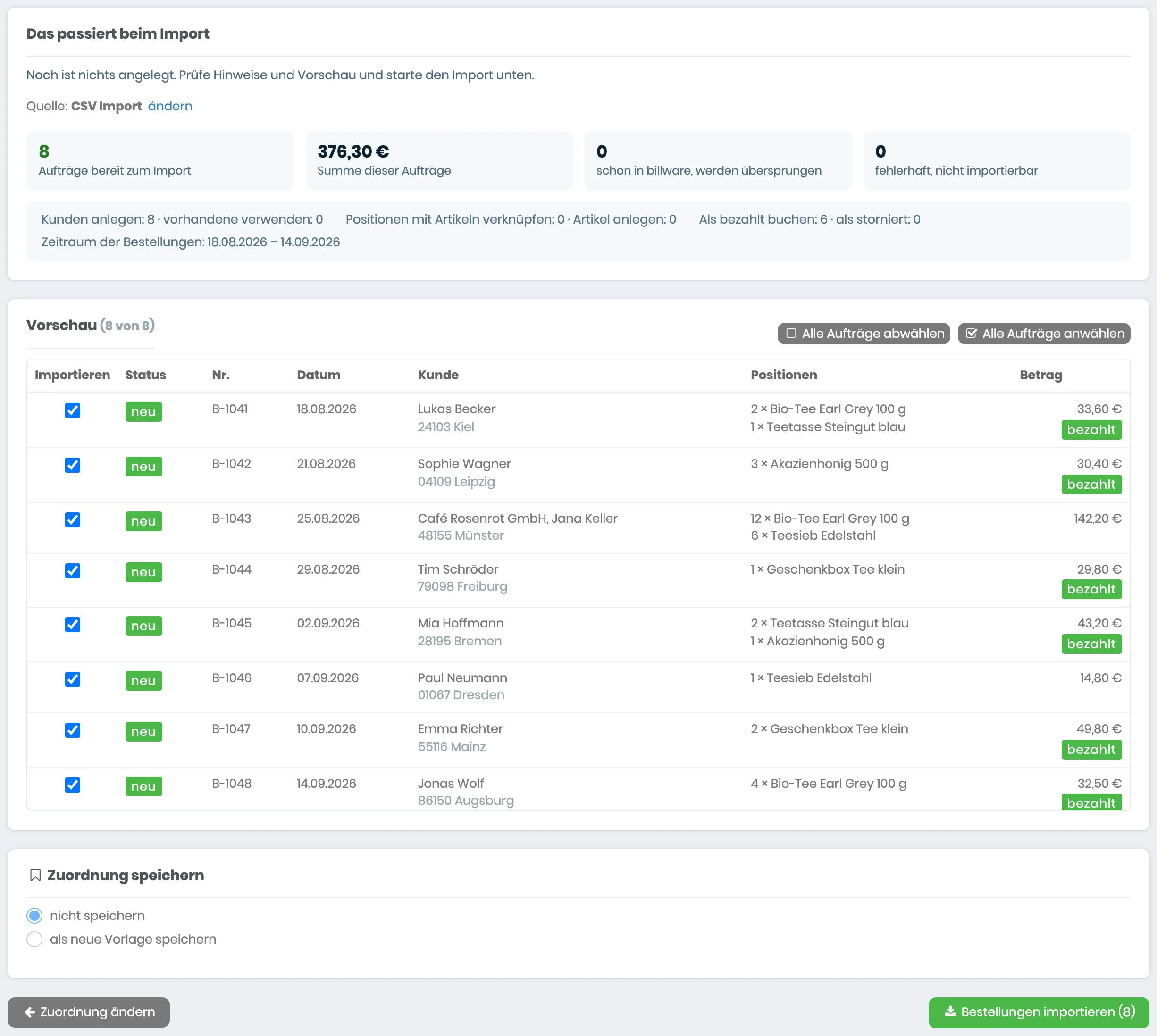The width and height of the screenshot is (1157, 1036).
Task: Click amount 142,20 €
Action: coord(1098,518)
